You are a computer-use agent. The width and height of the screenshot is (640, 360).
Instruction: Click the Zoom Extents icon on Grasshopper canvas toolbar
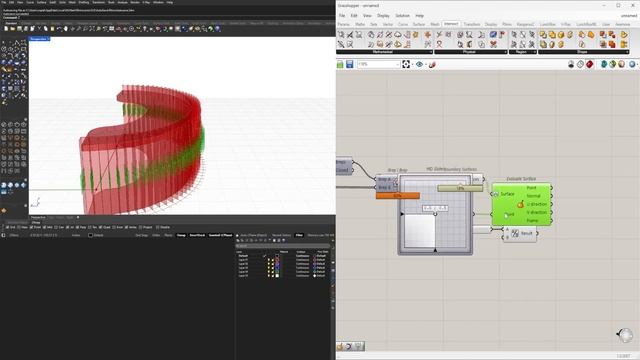(x=406, y=64)
